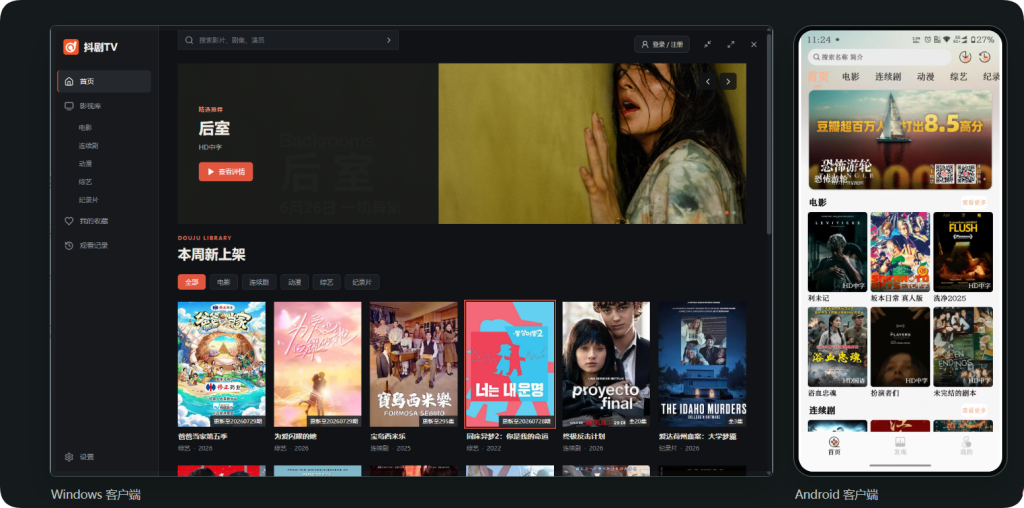Click the magnifier icon in Android search box
Screen dimensions: 1024x508
(x=816, y=57)
